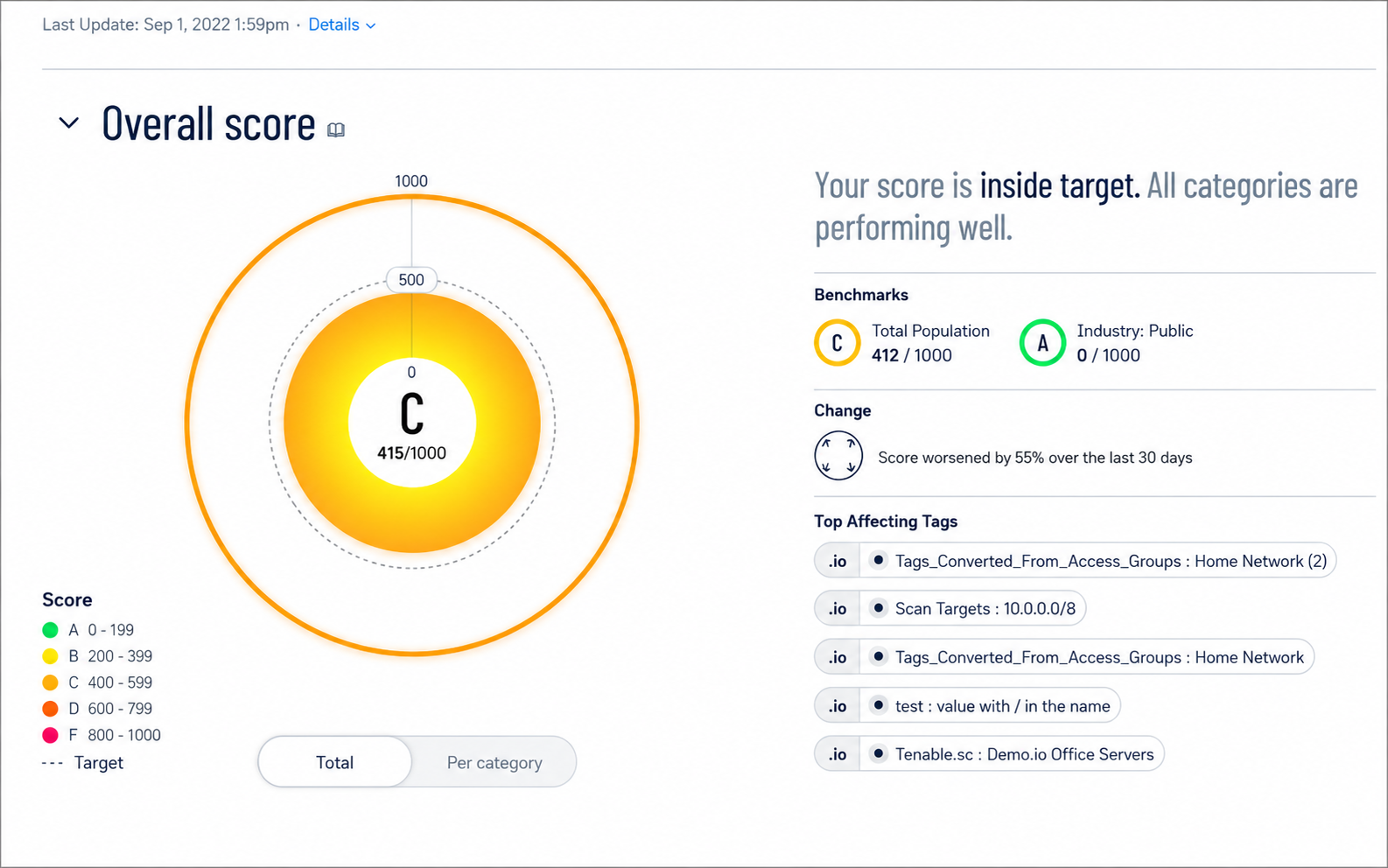The width and height of the screenshot is (1388, 868).
Task: Open the Tags_Converted_From_Access_Groups Home Network tag
Action: coord(1088,657)
